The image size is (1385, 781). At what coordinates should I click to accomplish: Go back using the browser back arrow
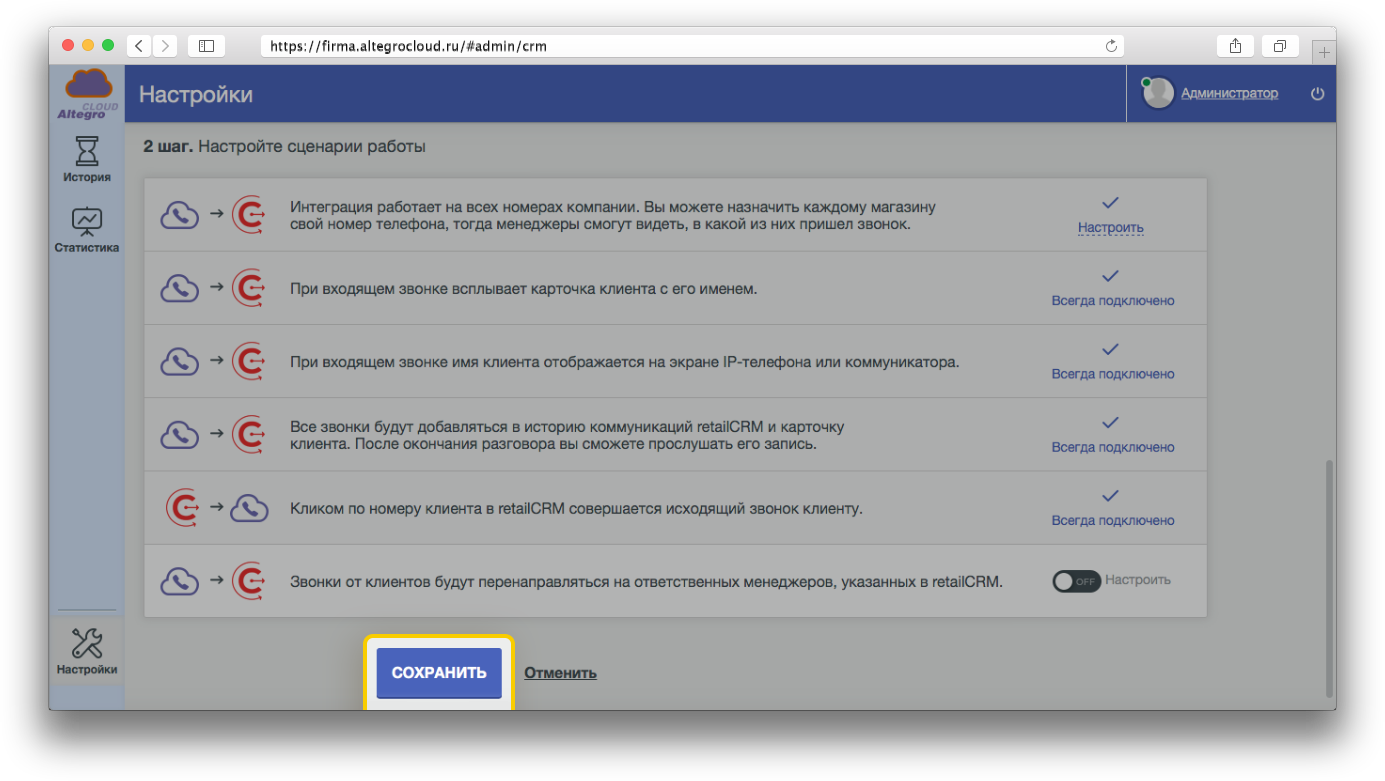point(139,46)
